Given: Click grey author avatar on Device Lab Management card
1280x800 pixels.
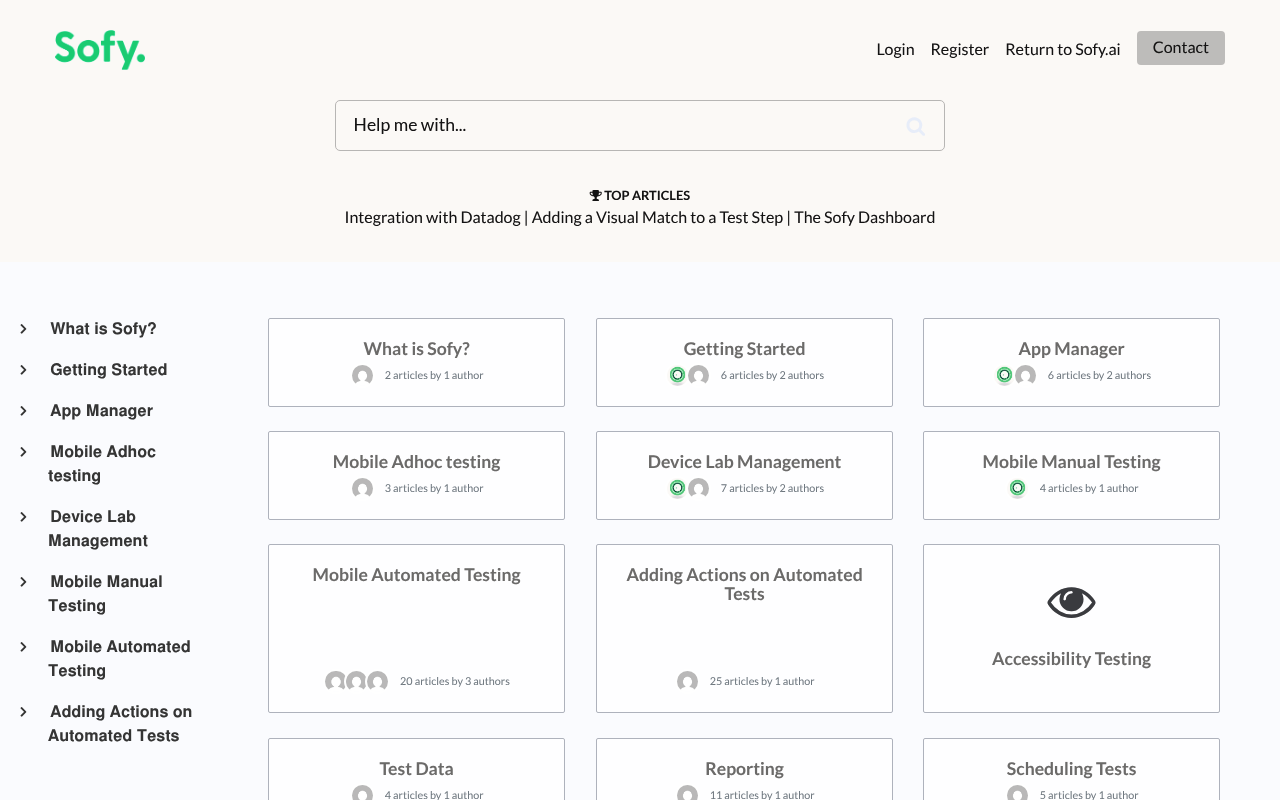Looking at the screenshot, I should (698, 488).
